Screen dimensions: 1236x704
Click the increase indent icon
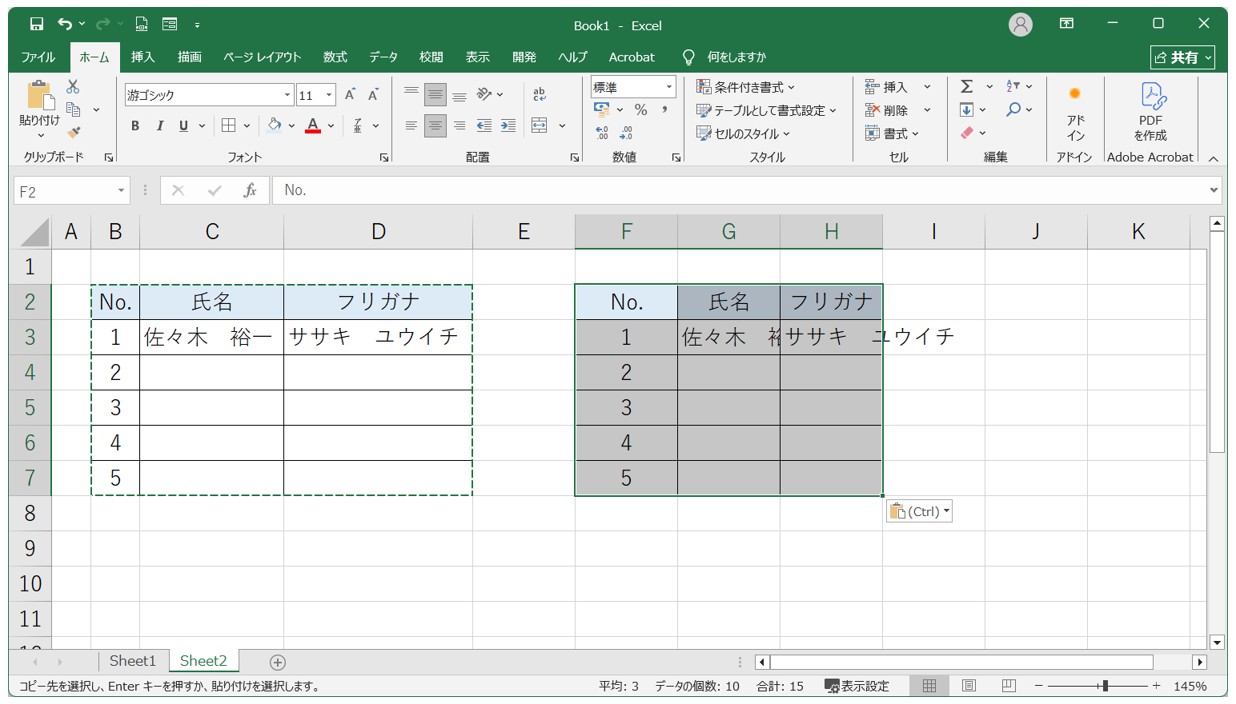click(x=508, y=126)
